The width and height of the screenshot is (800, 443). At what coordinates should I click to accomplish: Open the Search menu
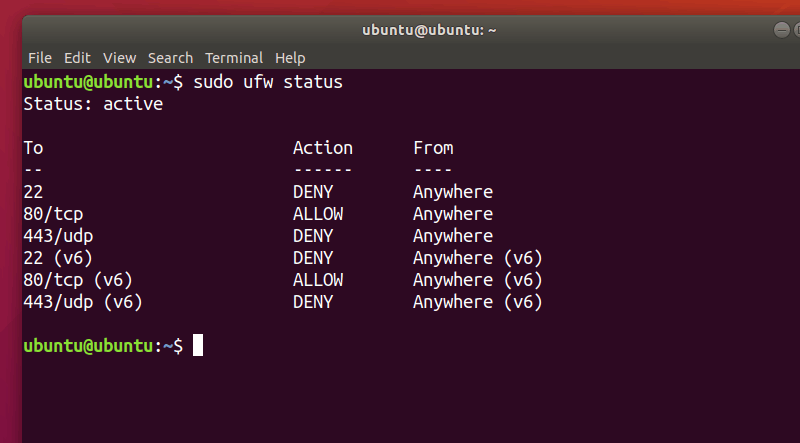170,58
